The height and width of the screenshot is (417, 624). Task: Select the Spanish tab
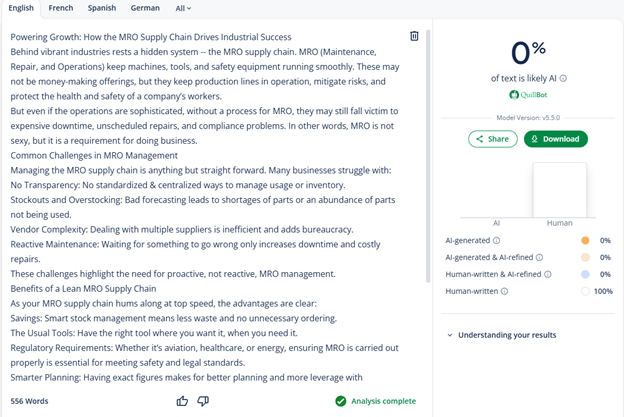(x=101, y=8)
